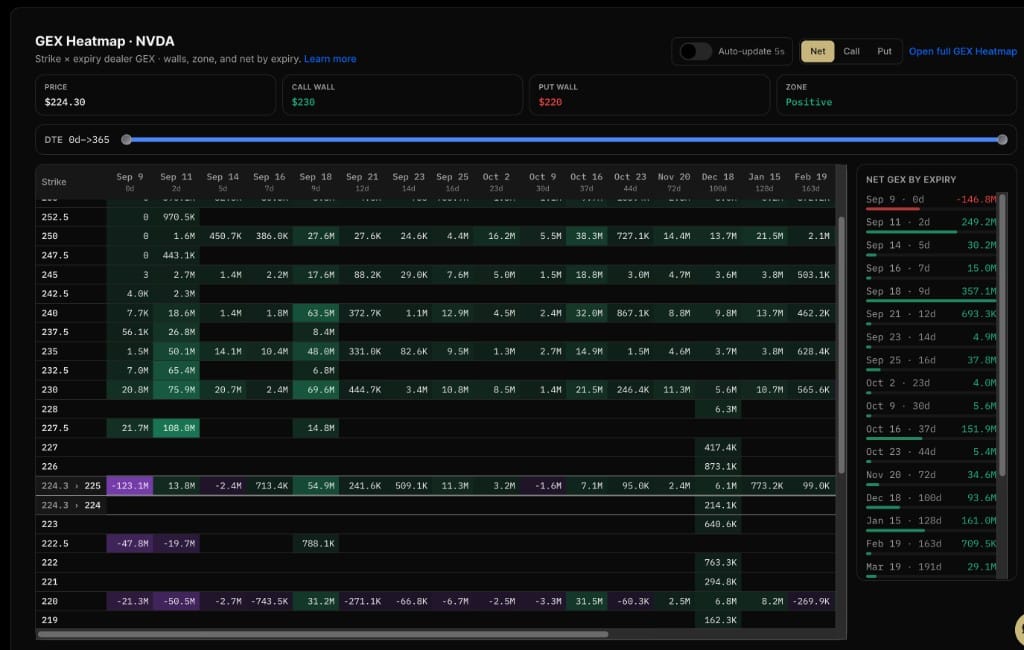Screen dimensions: 1024x650
Task: Click the Sep 11 column header
Action: point(176,182)
